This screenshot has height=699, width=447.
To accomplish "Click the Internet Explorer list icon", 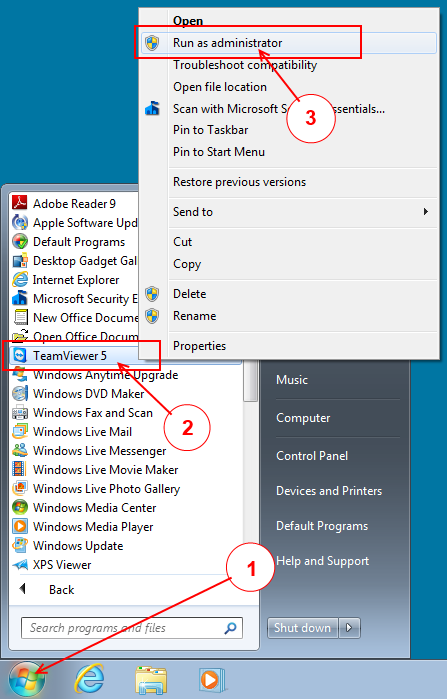I will [x=20, y=280].
